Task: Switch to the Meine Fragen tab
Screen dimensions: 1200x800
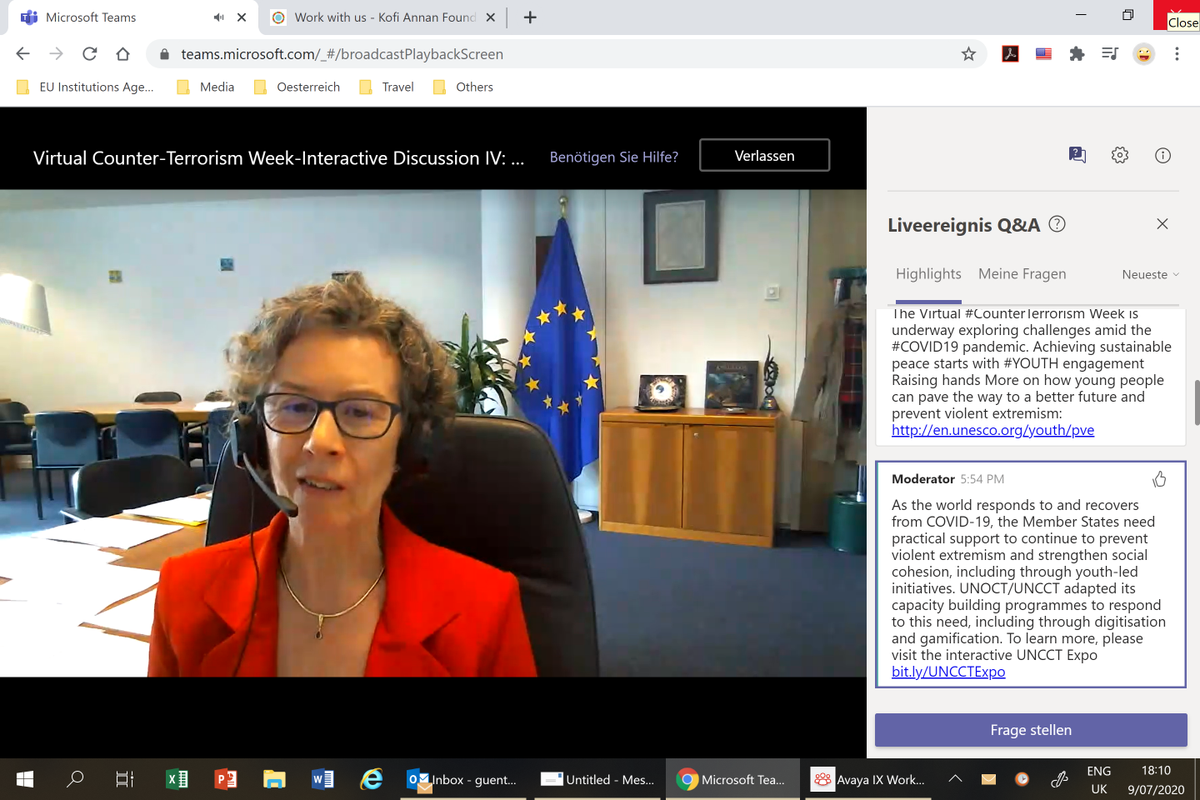Action: (x=1022, y=274)
